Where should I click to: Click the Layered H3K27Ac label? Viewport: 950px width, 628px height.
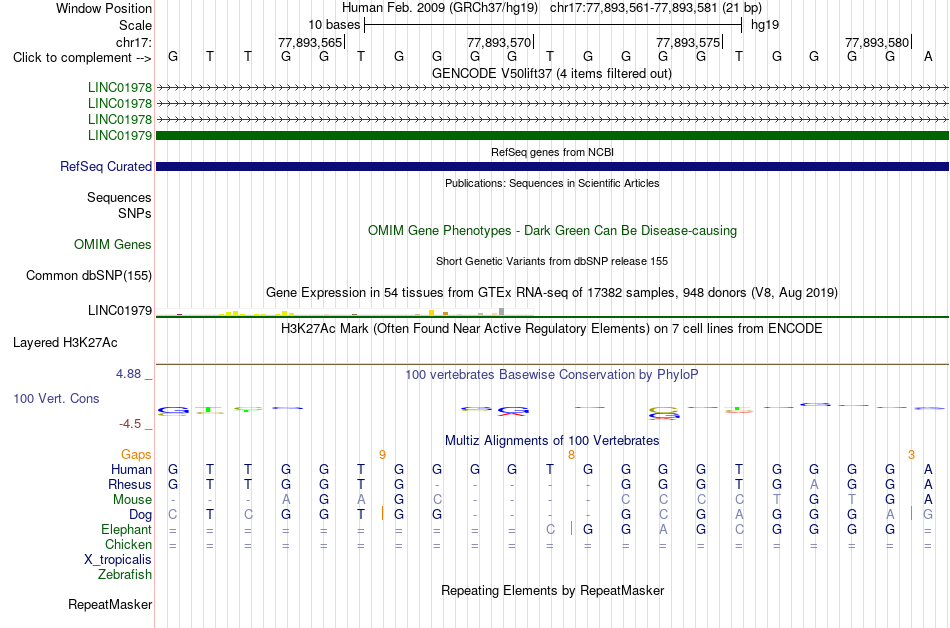point(65,343)
